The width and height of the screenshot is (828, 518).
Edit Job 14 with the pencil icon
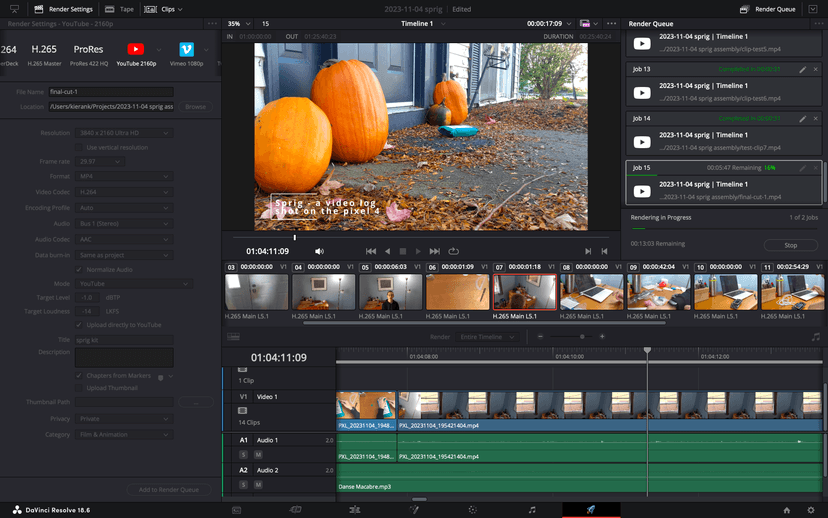pyautogui.click(x=802, y=118)
